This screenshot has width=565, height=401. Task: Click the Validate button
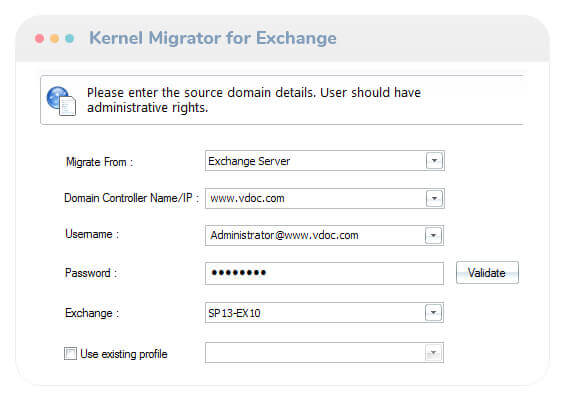click(487, 273)
